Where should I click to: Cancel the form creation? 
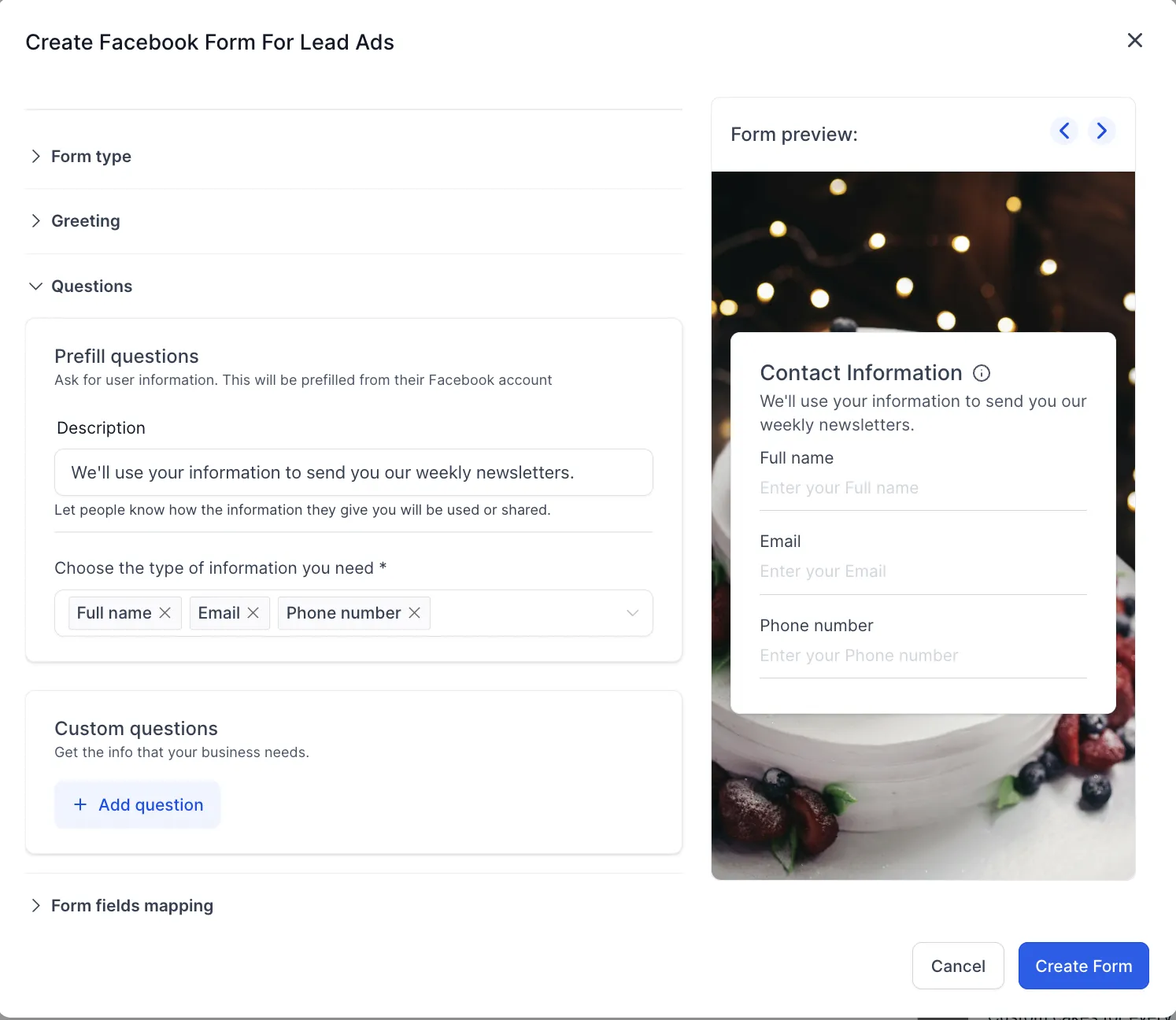(x=958, y=966)
